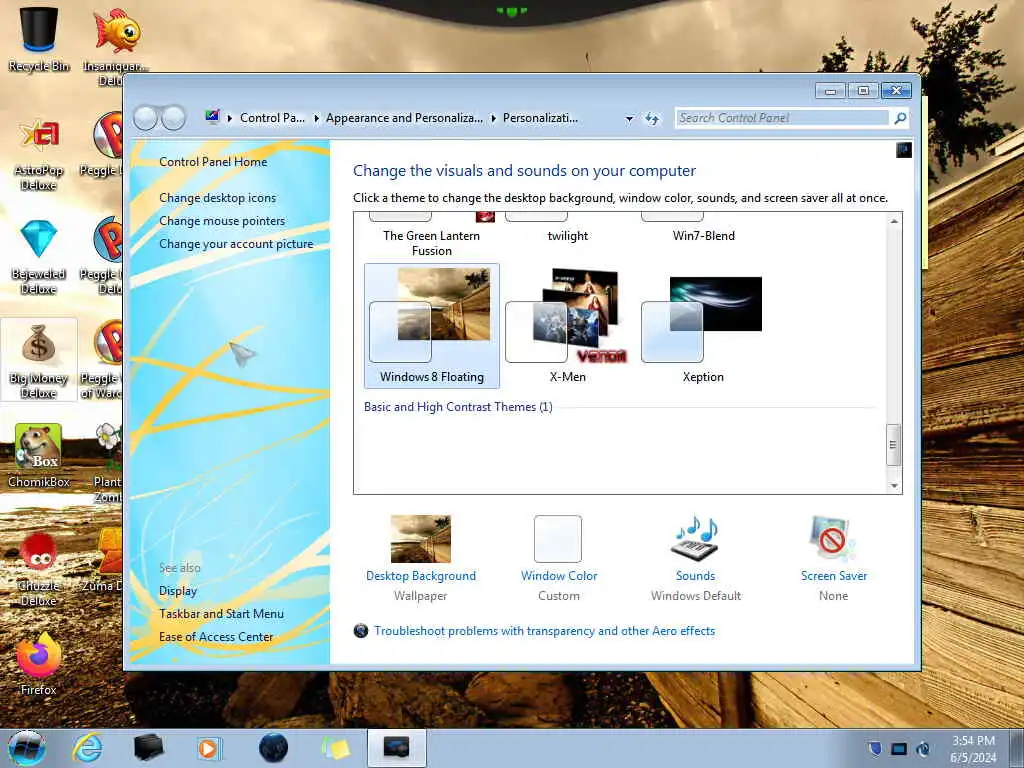Click the Forward navigation button
Viewport: 1024px width, 768px height.
[x=174, y=118]
